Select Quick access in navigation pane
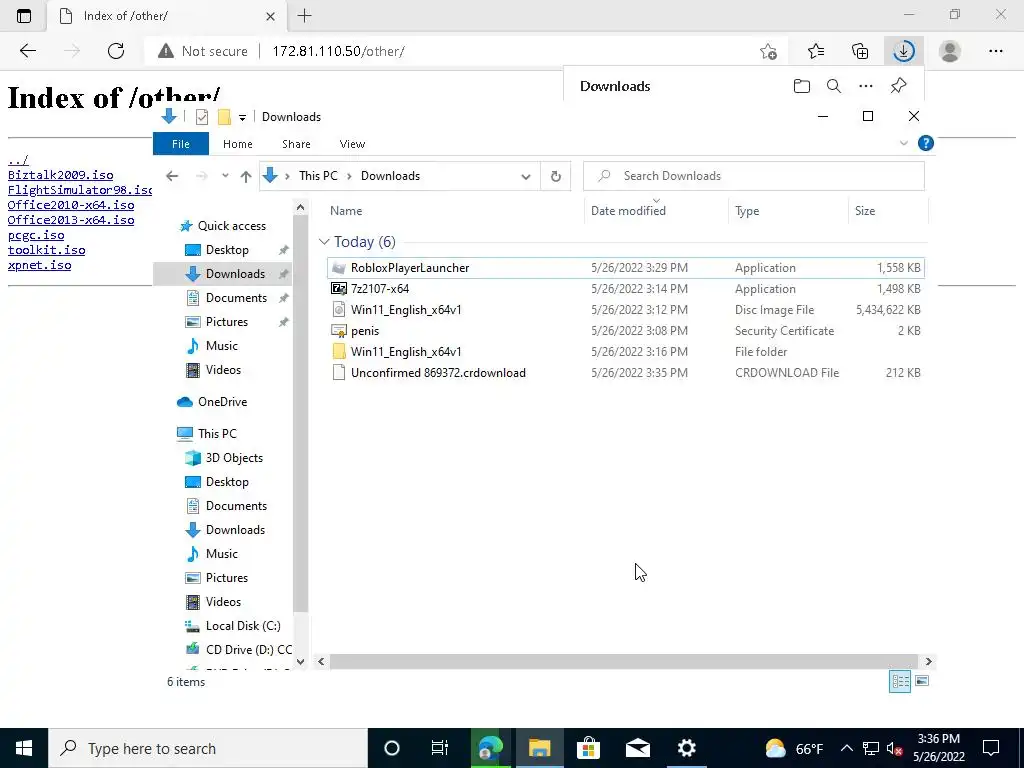This screenshot has height=768, width=1024. point(232,226)
